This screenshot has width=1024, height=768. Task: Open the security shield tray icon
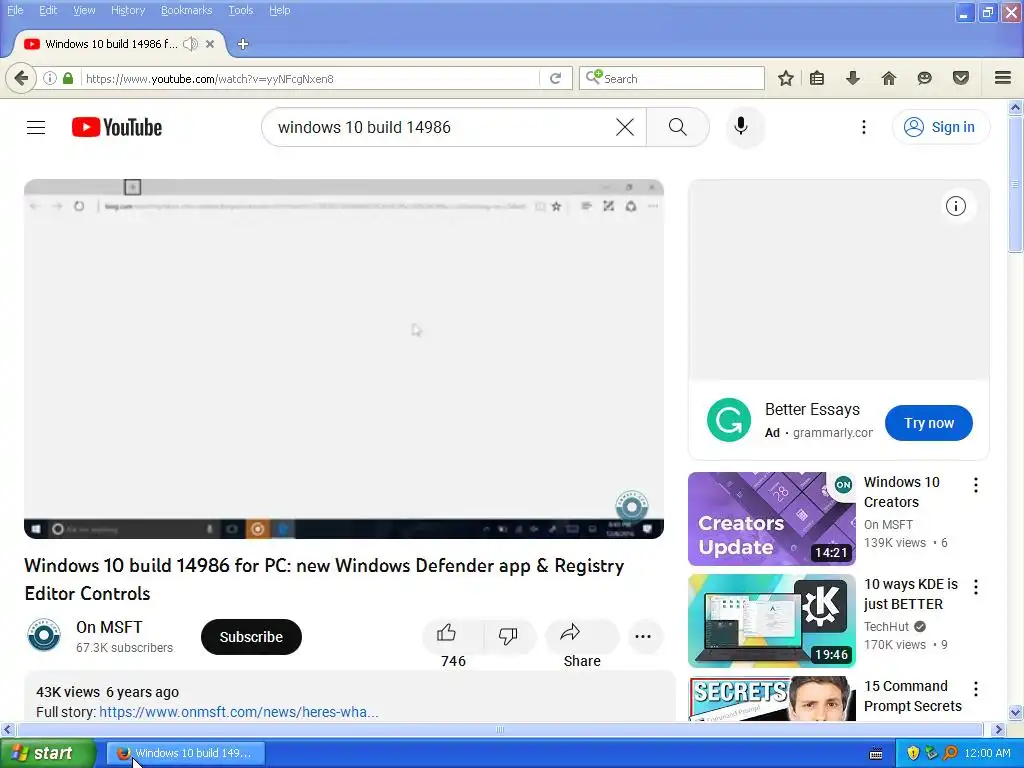[x=913, y=753]
